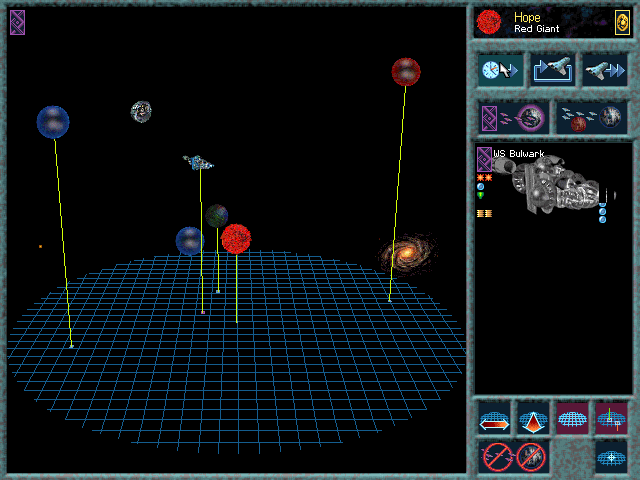Click the Hope red giant header icon
Screen dimensions: 640x480
pos(489,22)
